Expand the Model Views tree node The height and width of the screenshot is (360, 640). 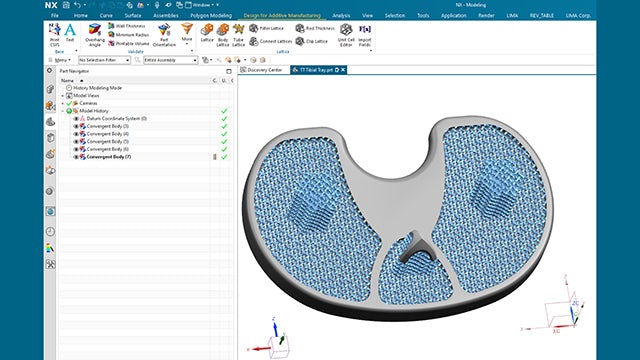click(x=63, y=96)
